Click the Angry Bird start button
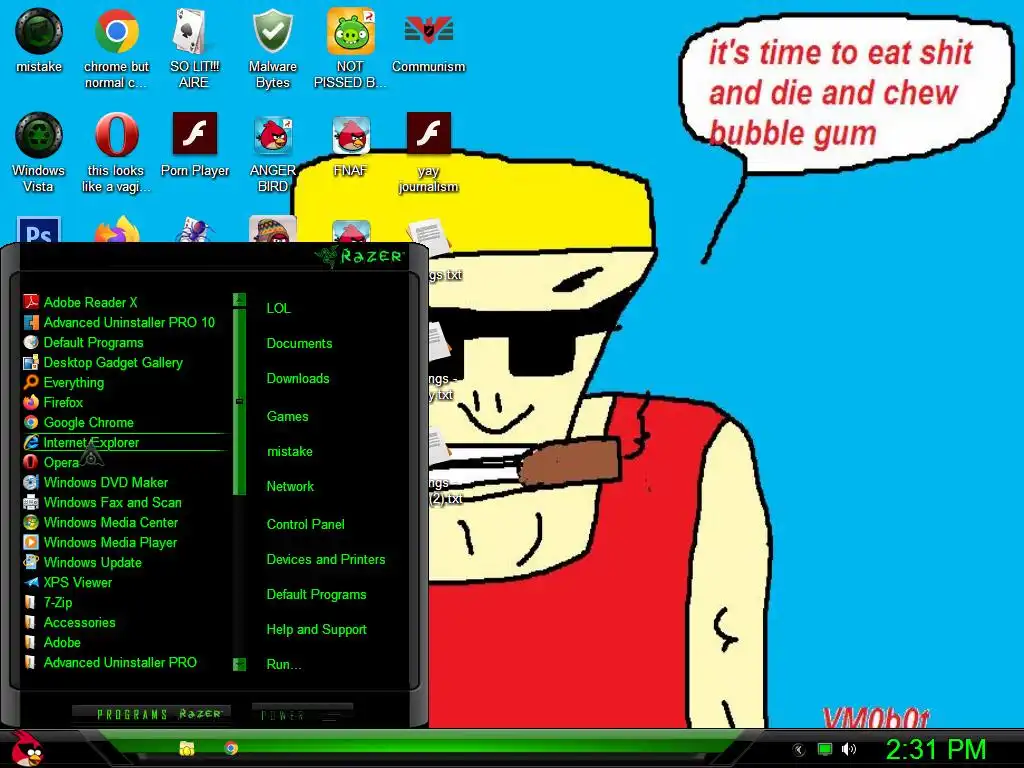1024x768 pixels. point(27,748)
